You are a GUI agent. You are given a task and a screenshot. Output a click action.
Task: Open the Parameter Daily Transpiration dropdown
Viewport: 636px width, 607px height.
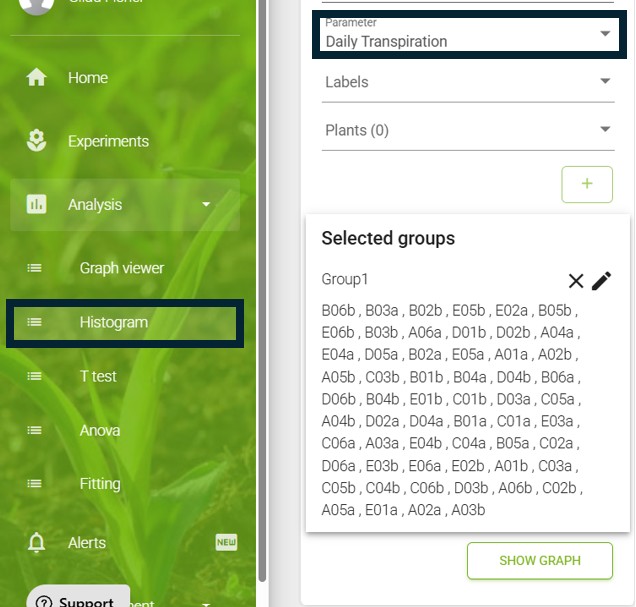click(x=469, y=34)
